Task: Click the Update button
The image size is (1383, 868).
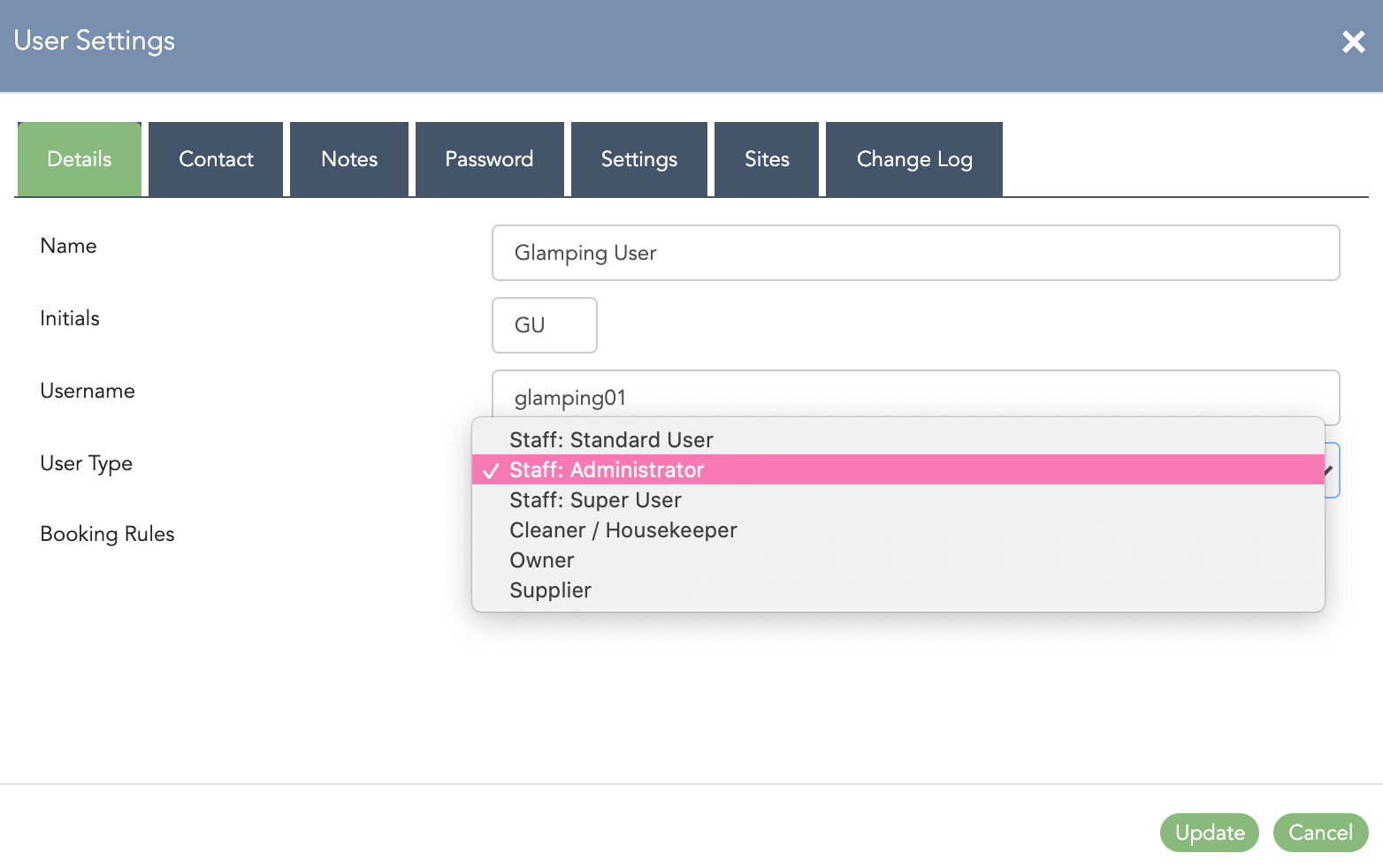Action: tap(1209, 833)
